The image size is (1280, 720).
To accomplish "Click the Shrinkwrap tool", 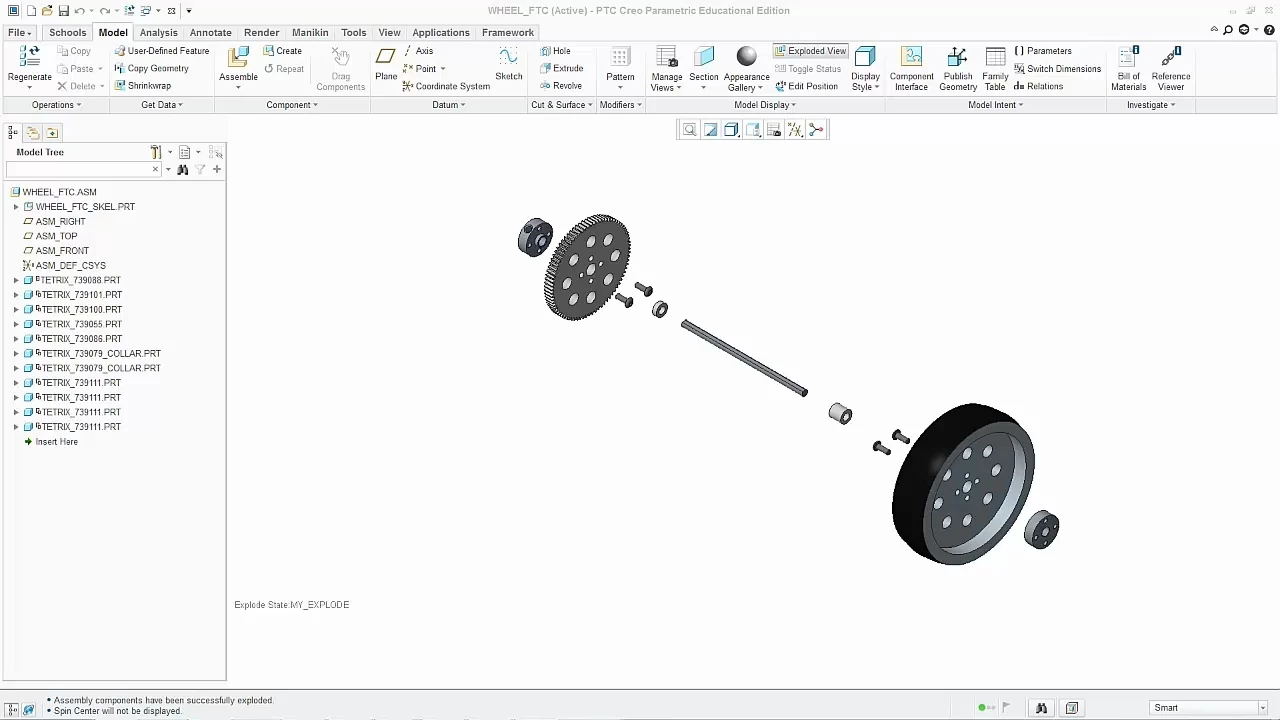I will click(x=143, y=85).
